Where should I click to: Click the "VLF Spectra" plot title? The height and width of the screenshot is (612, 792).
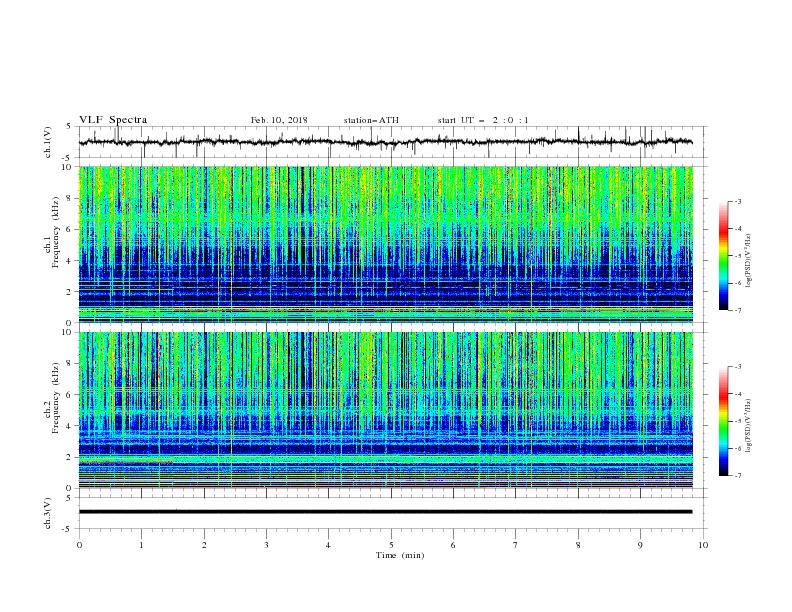tap(113, 120)
